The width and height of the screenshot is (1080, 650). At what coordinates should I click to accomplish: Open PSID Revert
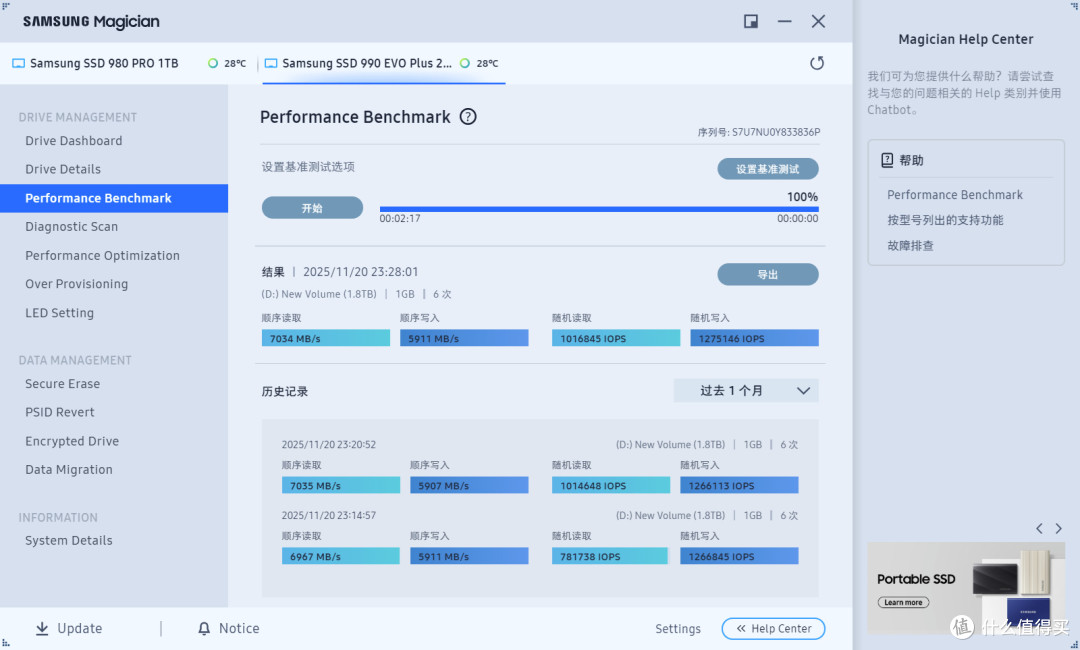pyautogui.click(x=60, y=412)
